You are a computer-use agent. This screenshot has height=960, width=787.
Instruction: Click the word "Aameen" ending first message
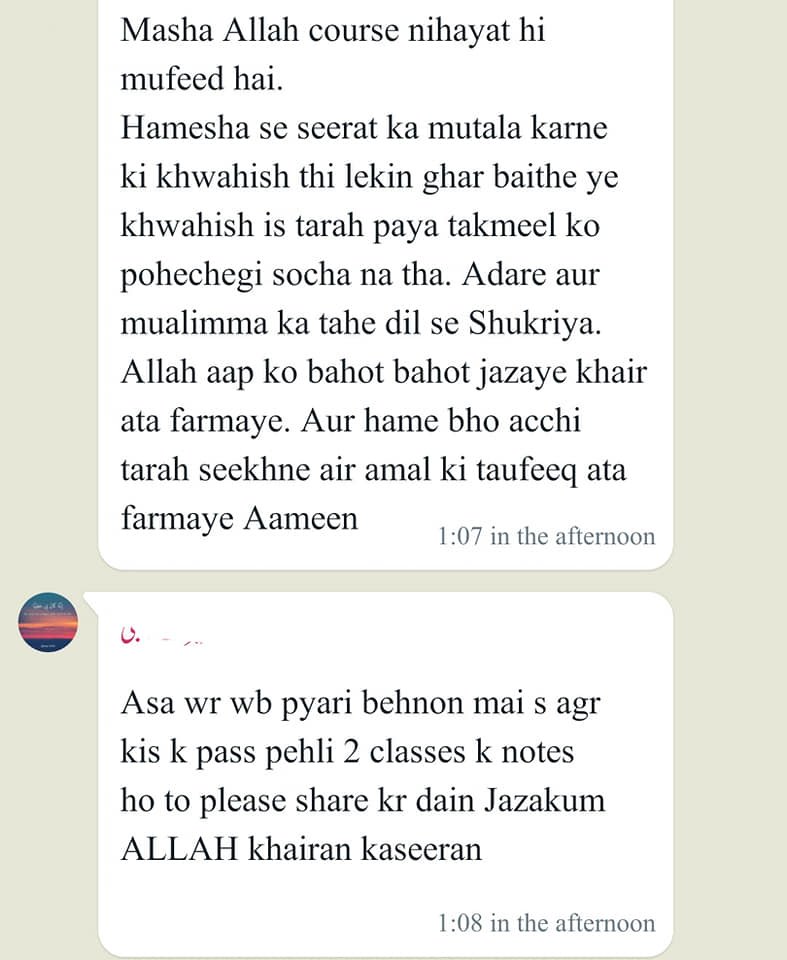[x=301, y=519]
